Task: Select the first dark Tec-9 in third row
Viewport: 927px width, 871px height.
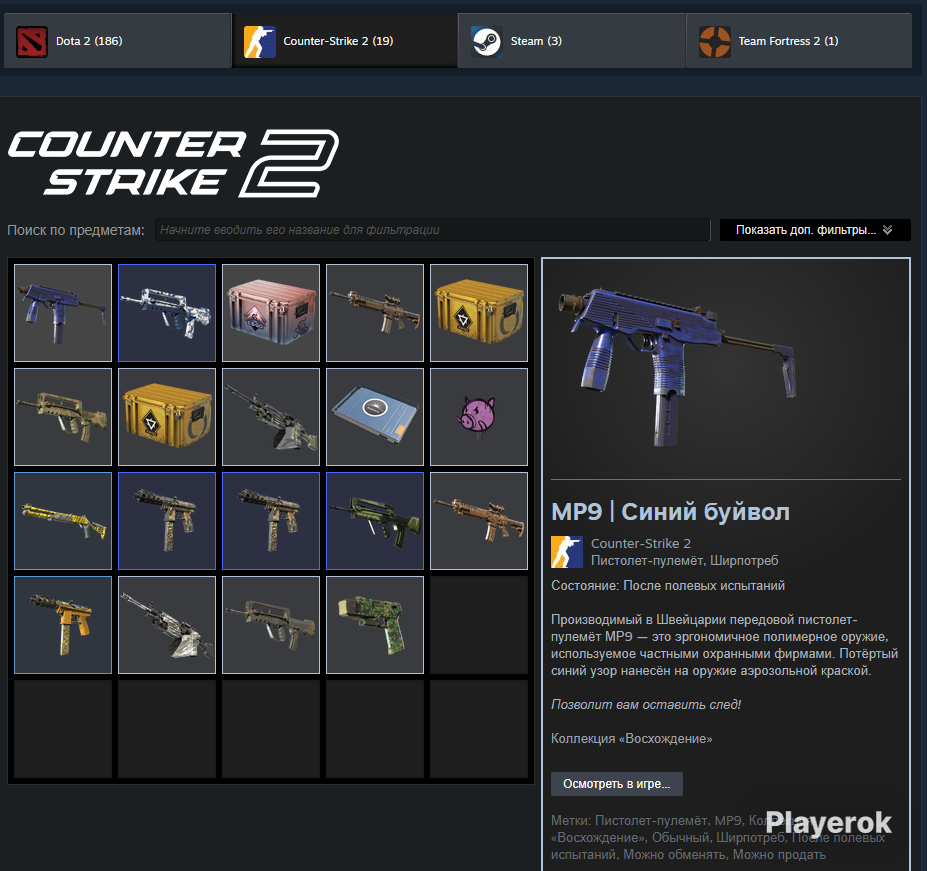Action: [167, 521]
